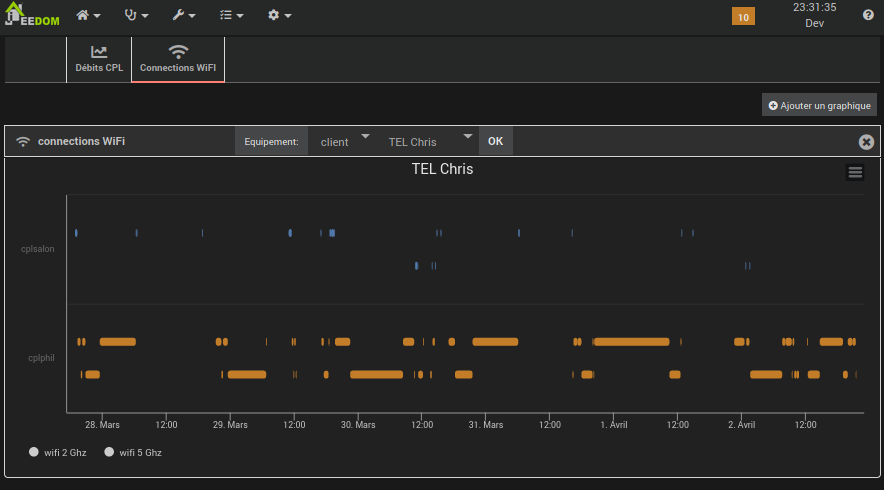Click the orange 10 messages badge
Image resolution: width=884 pixels, height=490 pixels.
743,17
